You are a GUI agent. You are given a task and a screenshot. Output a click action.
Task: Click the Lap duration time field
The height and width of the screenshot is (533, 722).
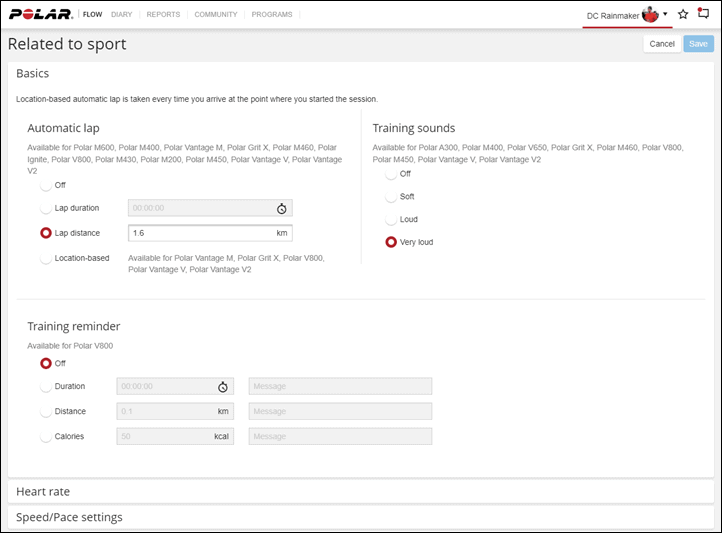(210, 208)
